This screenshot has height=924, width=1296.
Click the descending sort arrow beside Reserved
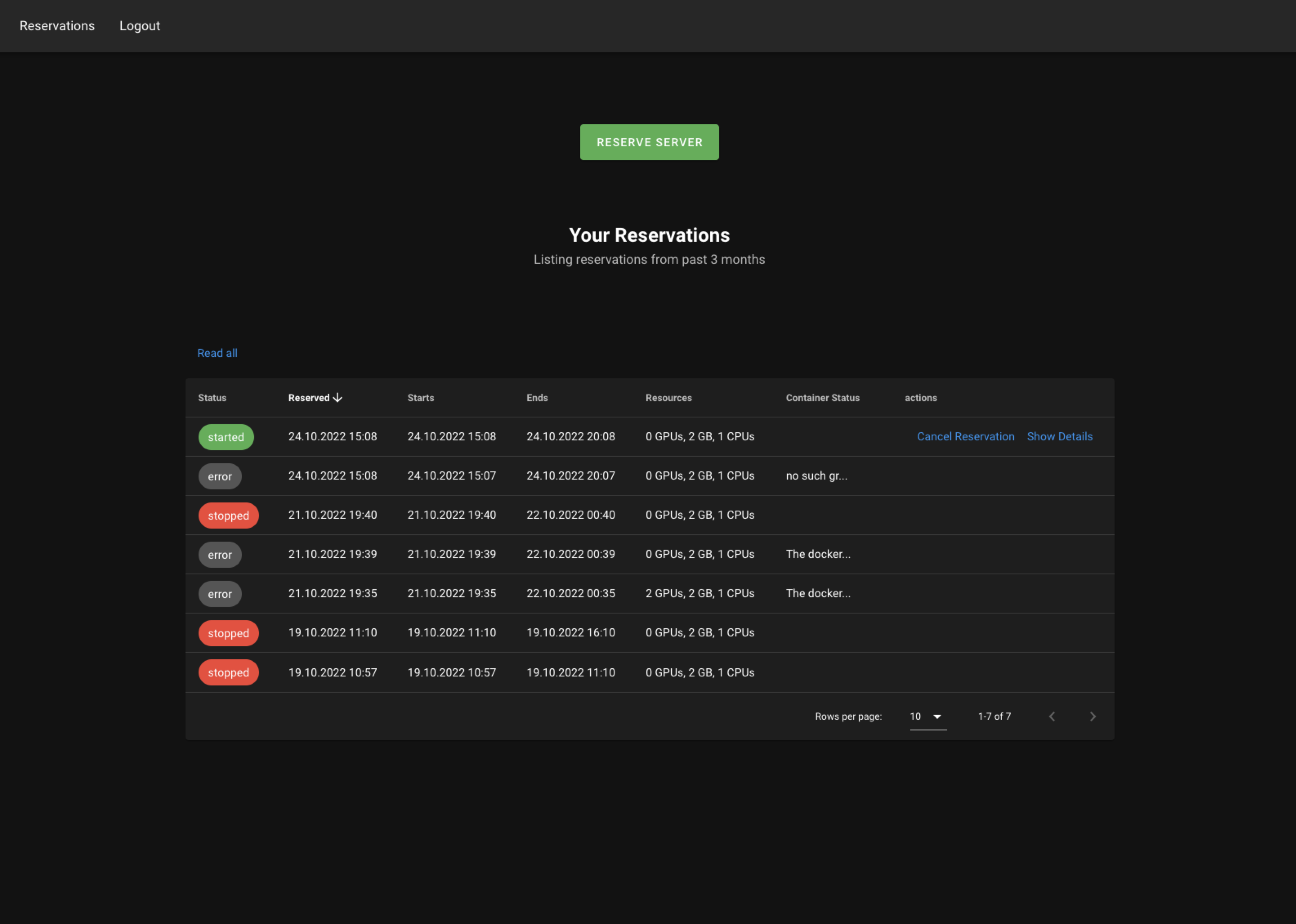(x=337, y=397)
